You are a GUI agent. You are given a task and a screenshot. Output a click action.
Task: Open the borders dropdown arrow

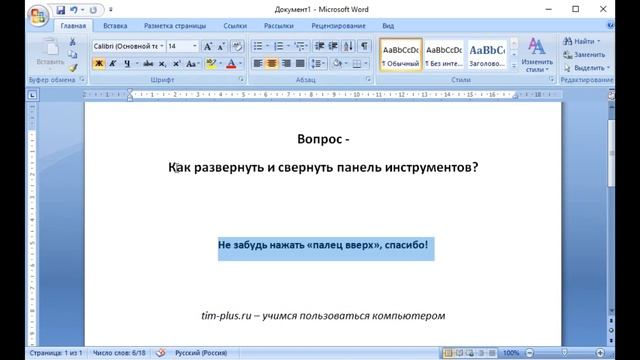click(366, 63)
